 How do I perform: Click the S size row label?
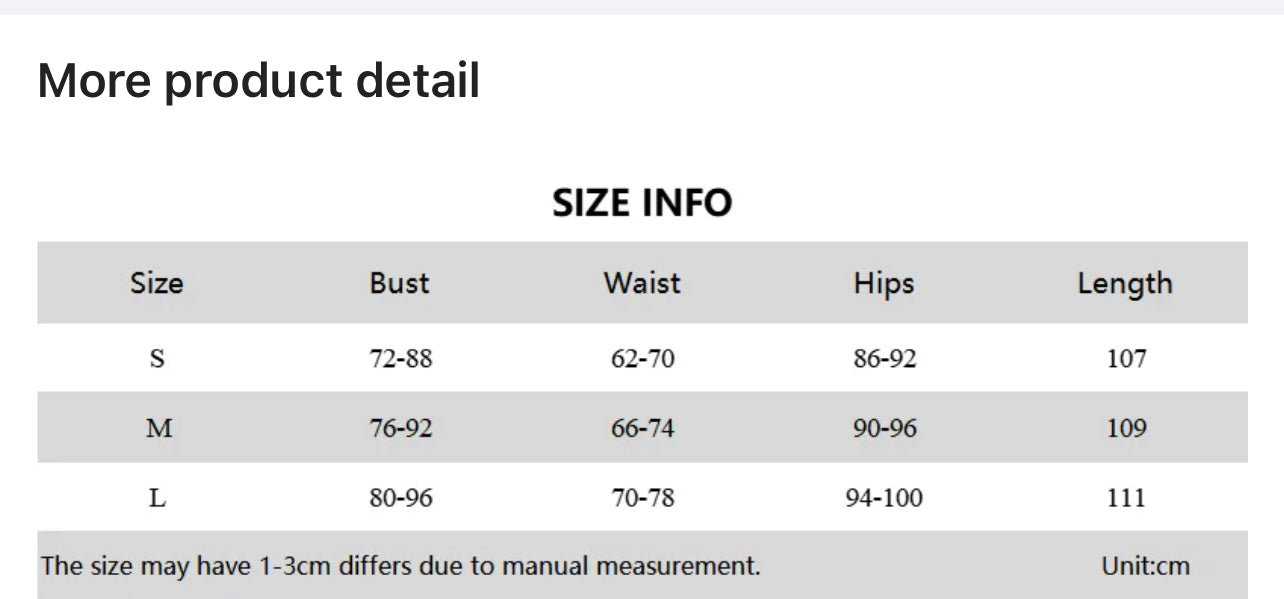point(157,358)
